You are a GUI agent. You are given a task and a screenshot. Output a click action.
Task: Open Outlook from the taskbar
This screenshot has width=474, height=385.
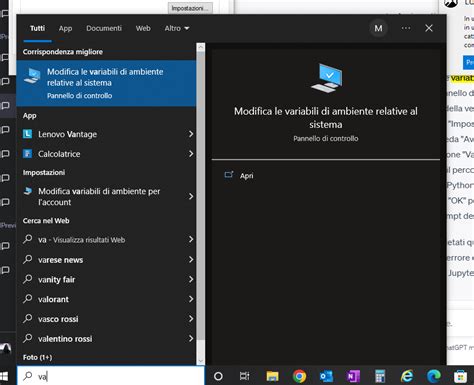[x=326, y=376]
